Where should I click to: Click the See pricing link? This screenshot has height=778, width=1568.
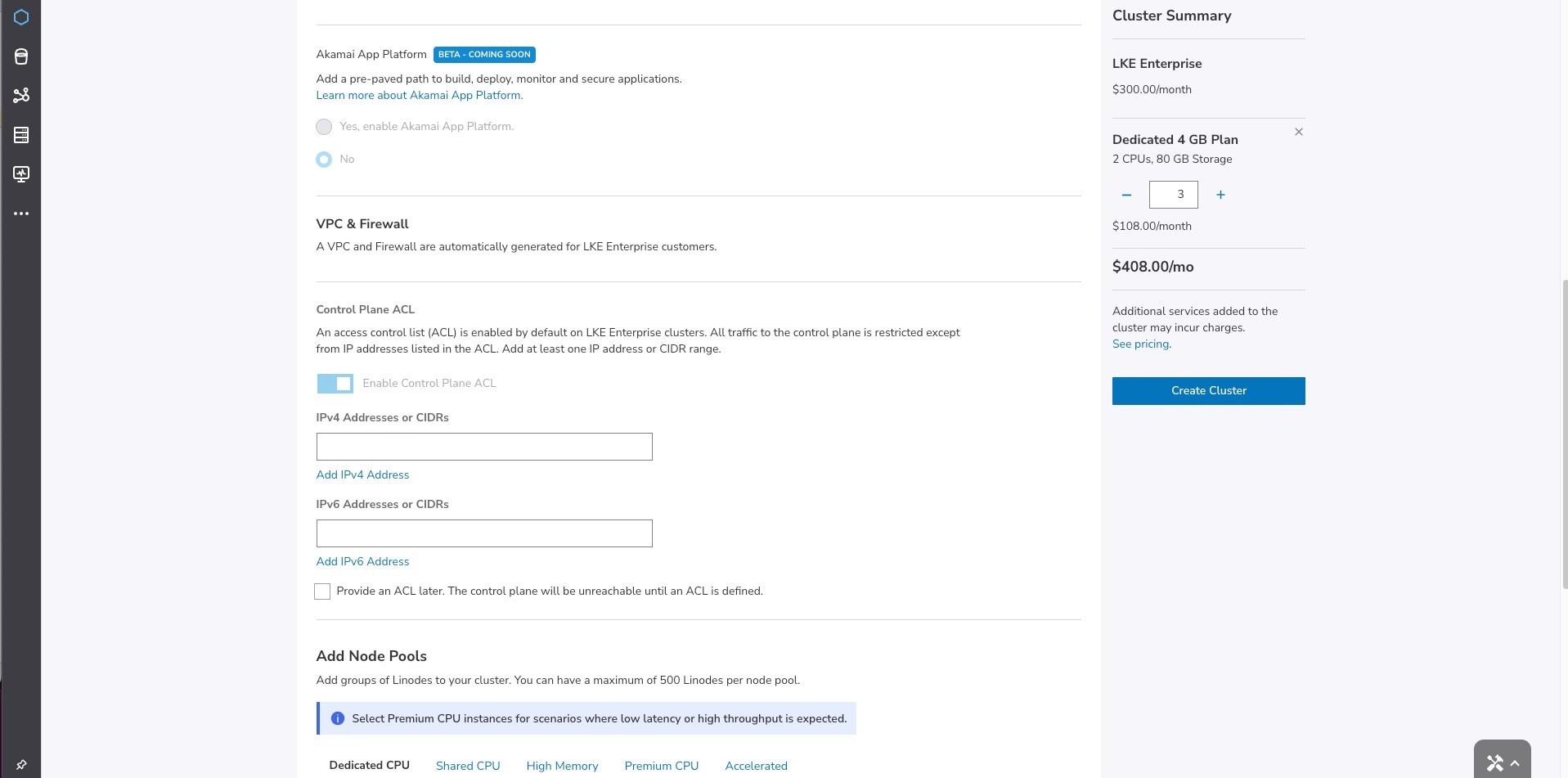1140,344
